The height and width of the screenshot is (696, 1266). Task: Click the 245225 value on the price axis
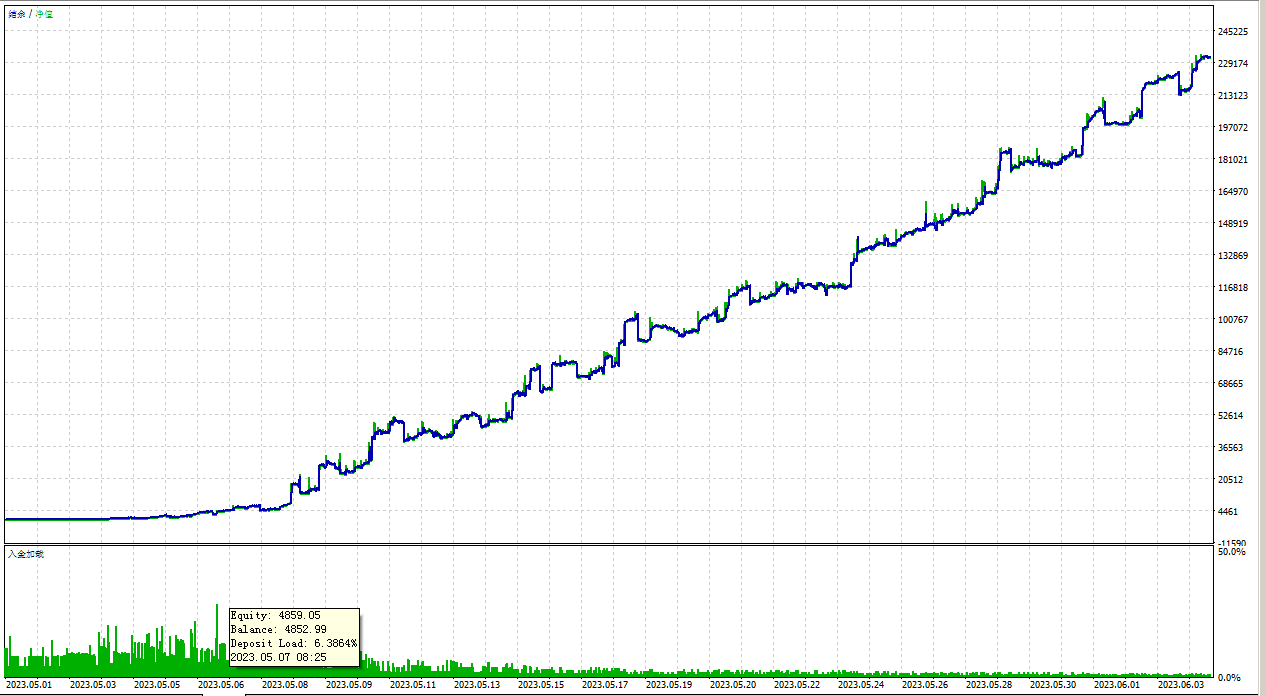(1234, 32)
